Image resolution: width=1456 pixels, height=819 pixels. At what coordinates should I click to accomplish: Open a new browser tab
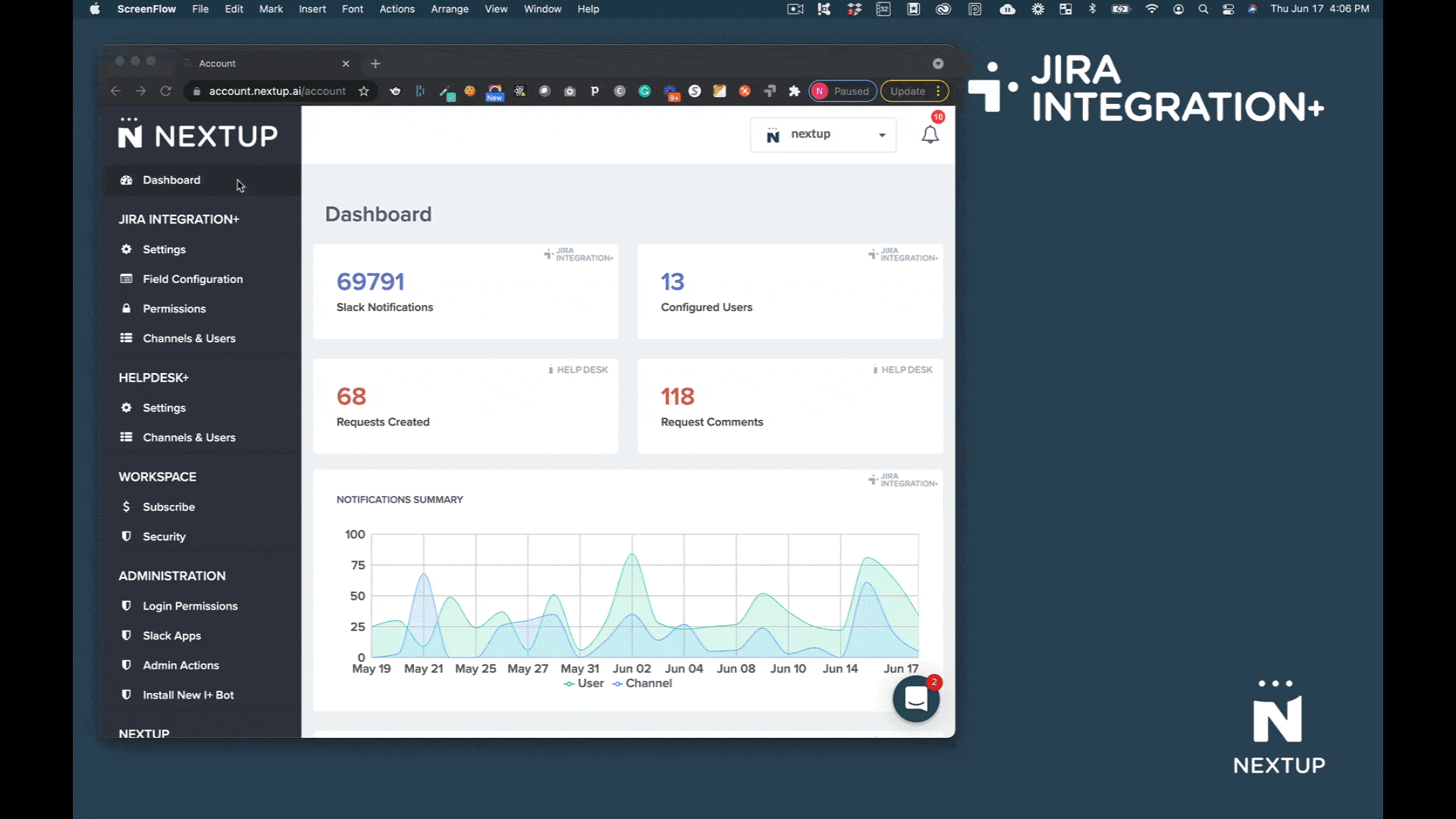375,64
